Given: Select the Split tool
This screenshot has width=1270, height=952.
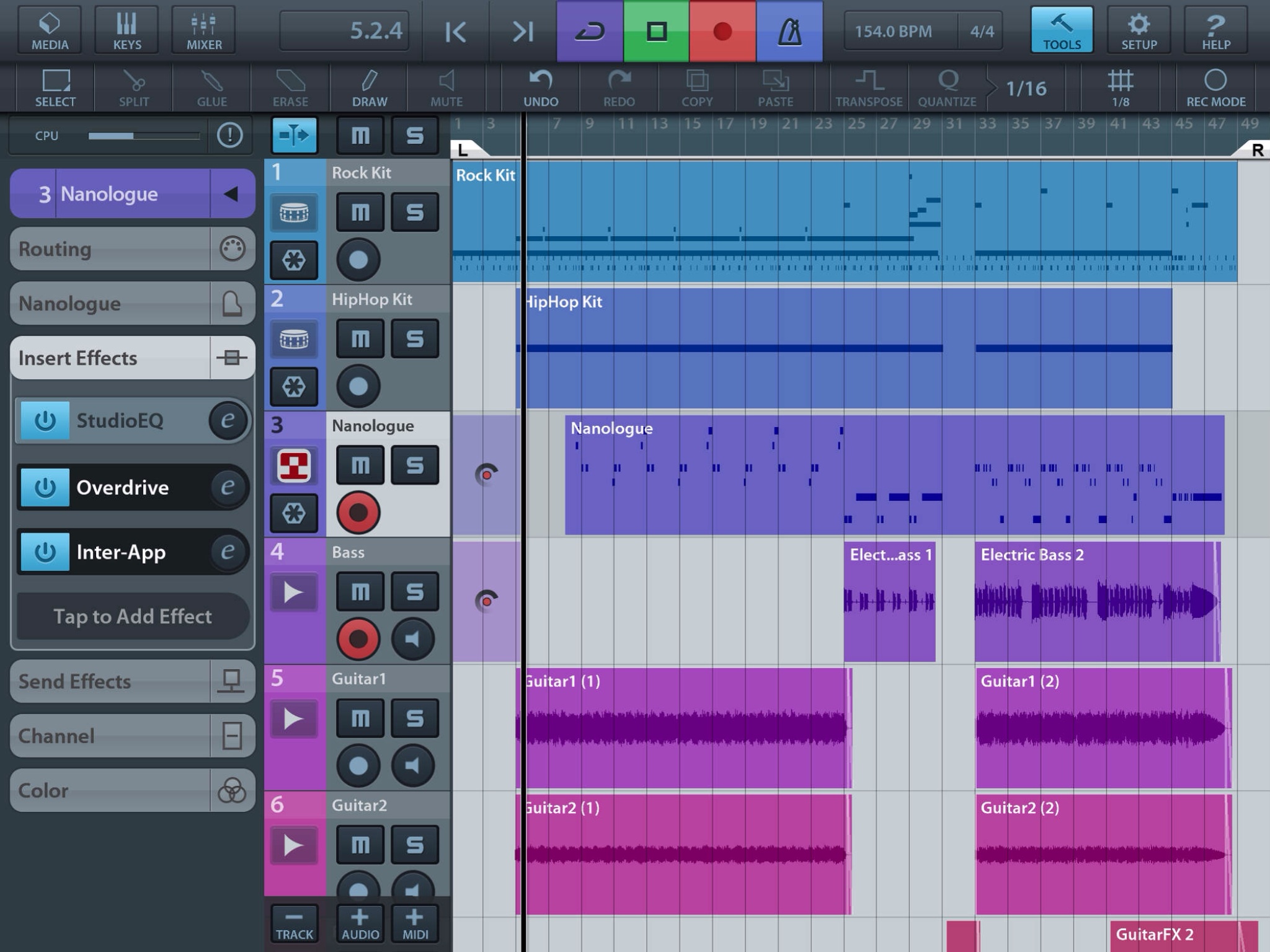Looking at the screenshot, I should click(135, 87).
